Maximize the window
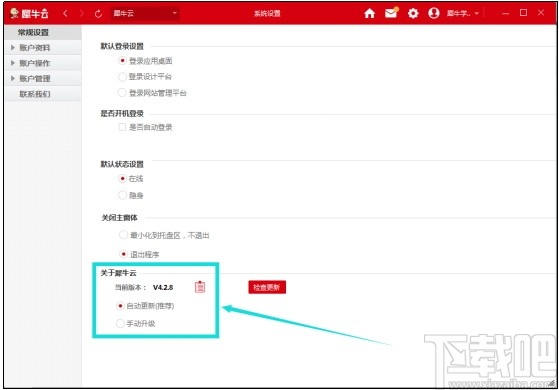The height and width of the screenshot is (390, 559). (x=523, y=13)
